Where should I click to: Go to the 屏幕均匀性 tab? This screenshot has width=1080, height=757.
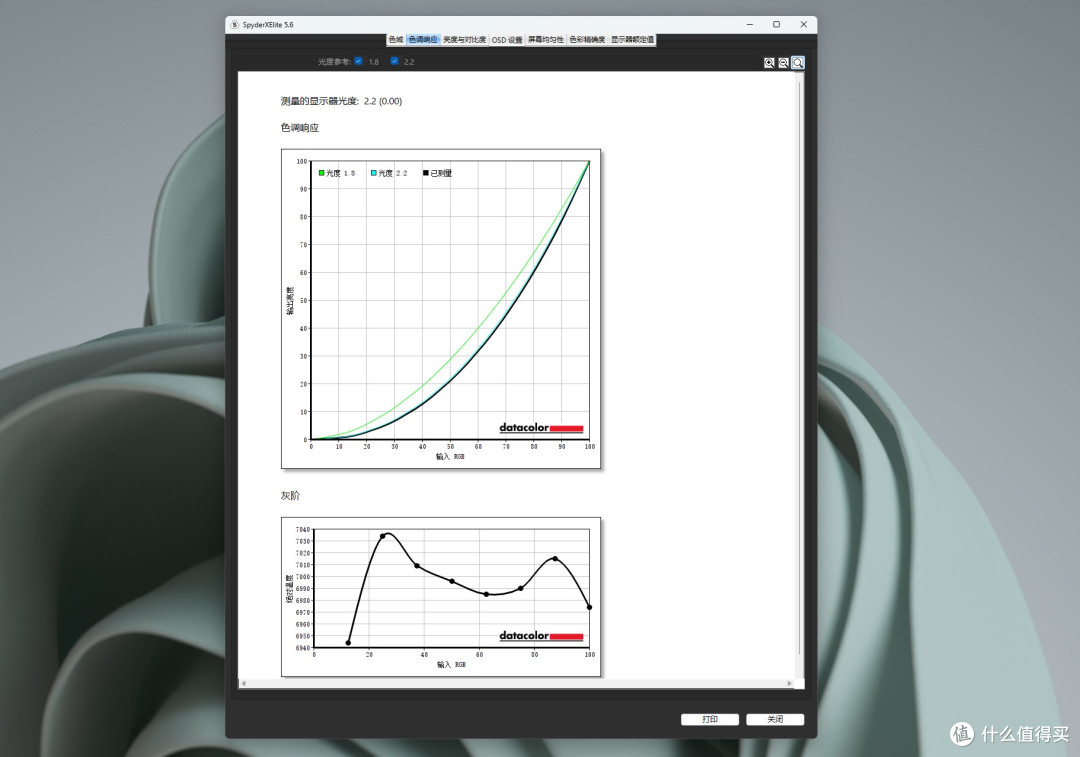(546, 40)
